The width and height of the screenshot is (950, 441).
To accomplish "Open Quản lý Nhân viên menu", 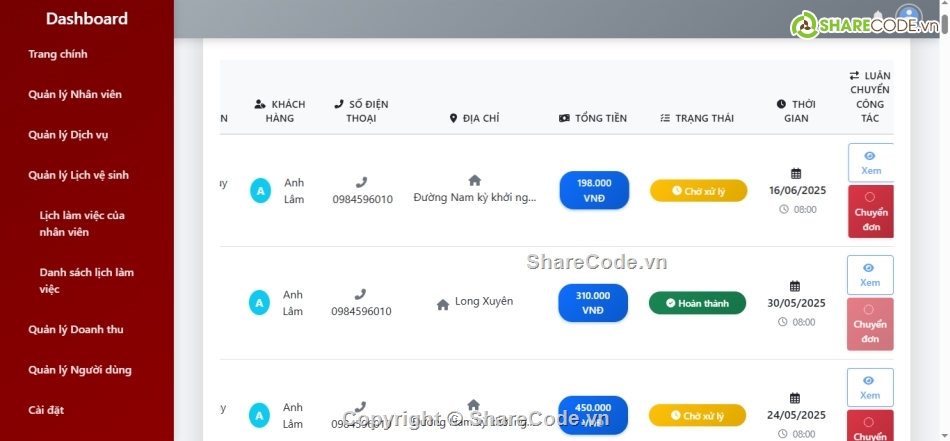I will (75, 94).
